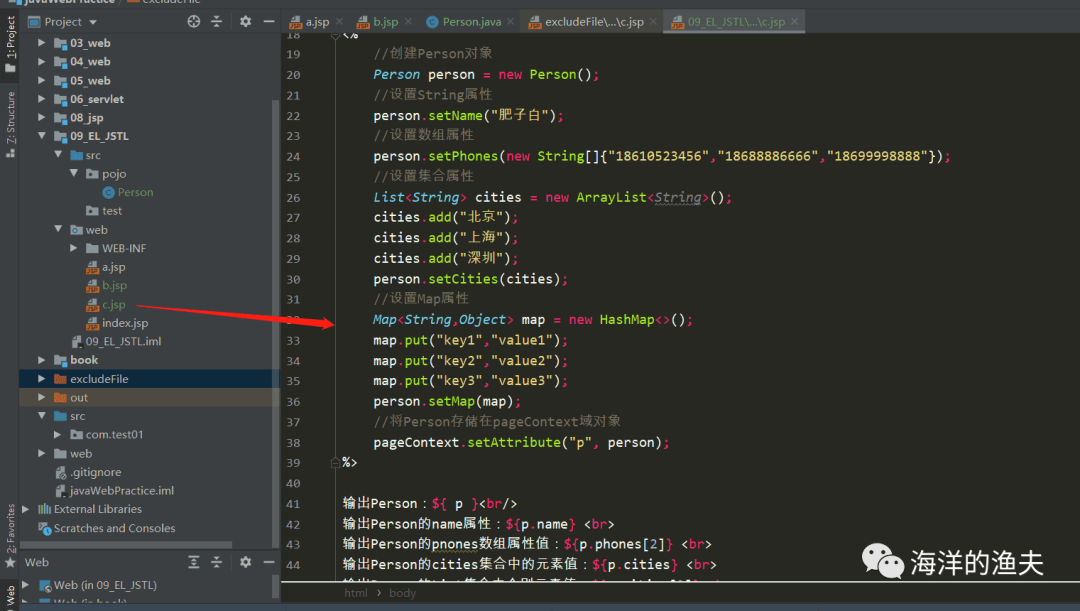Click the text pageContext.setAttribute on line 38

(467, 443)
